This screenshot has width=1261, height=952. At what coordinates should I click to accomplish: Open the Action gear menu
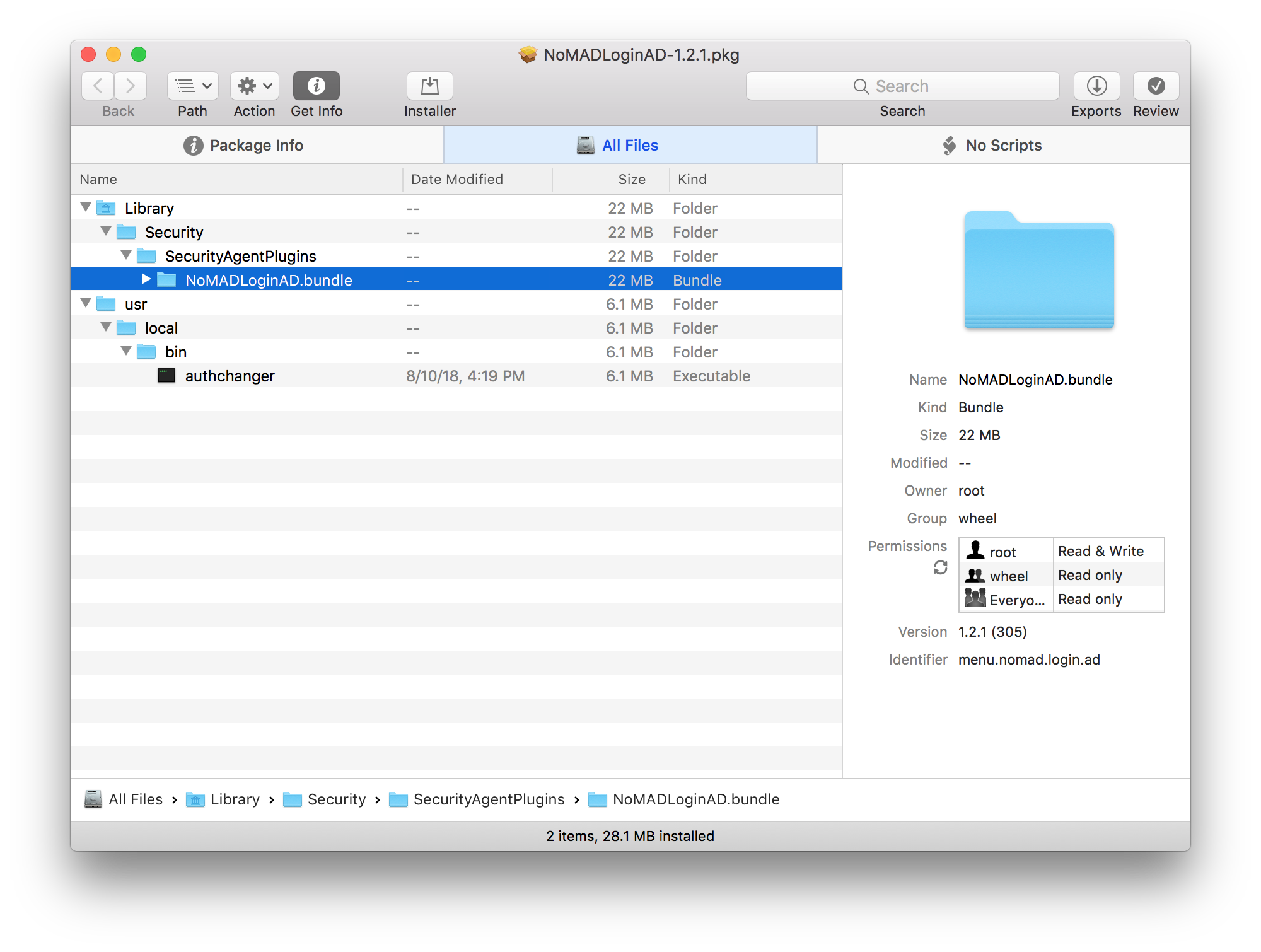pyautogui.click(x=254, y=86)
